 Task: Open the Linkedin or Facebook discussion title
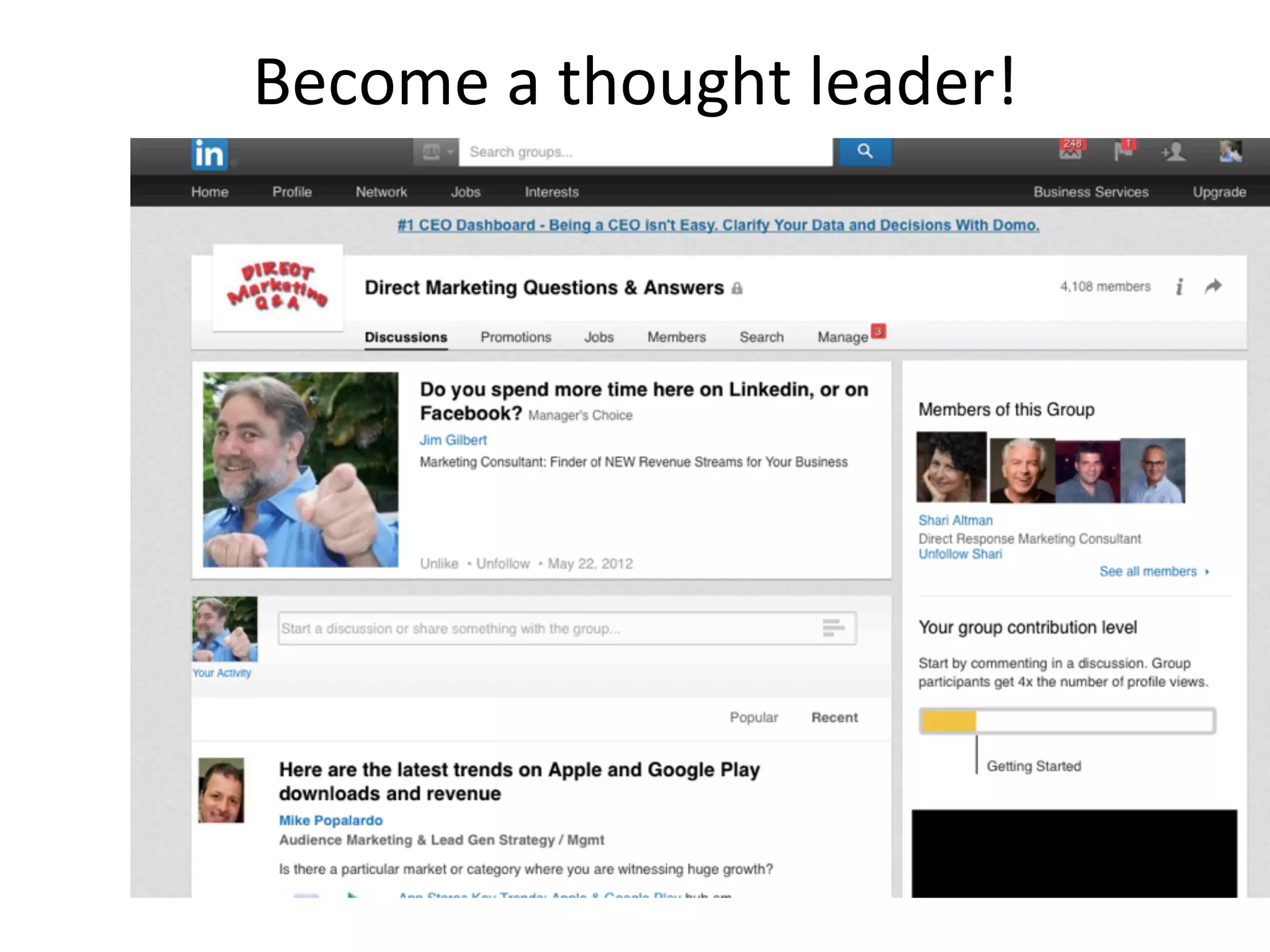click(x=644, y=401)
